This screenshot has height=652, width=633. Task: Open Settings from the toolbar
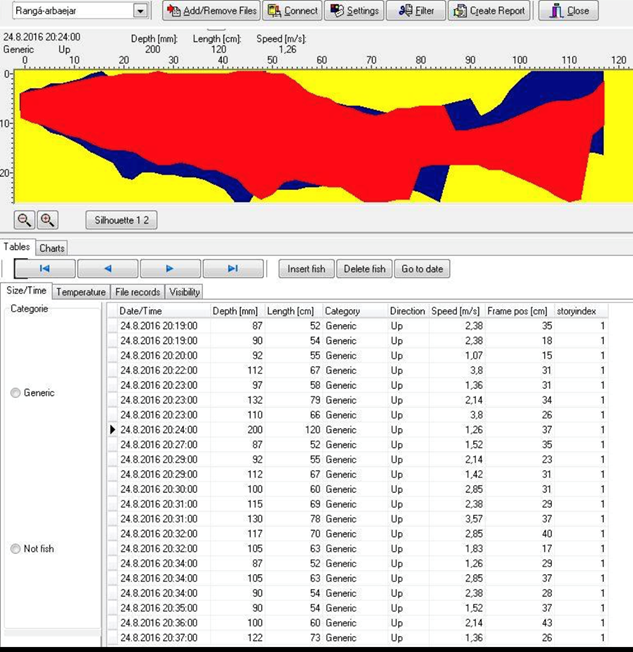click(354, 11)
